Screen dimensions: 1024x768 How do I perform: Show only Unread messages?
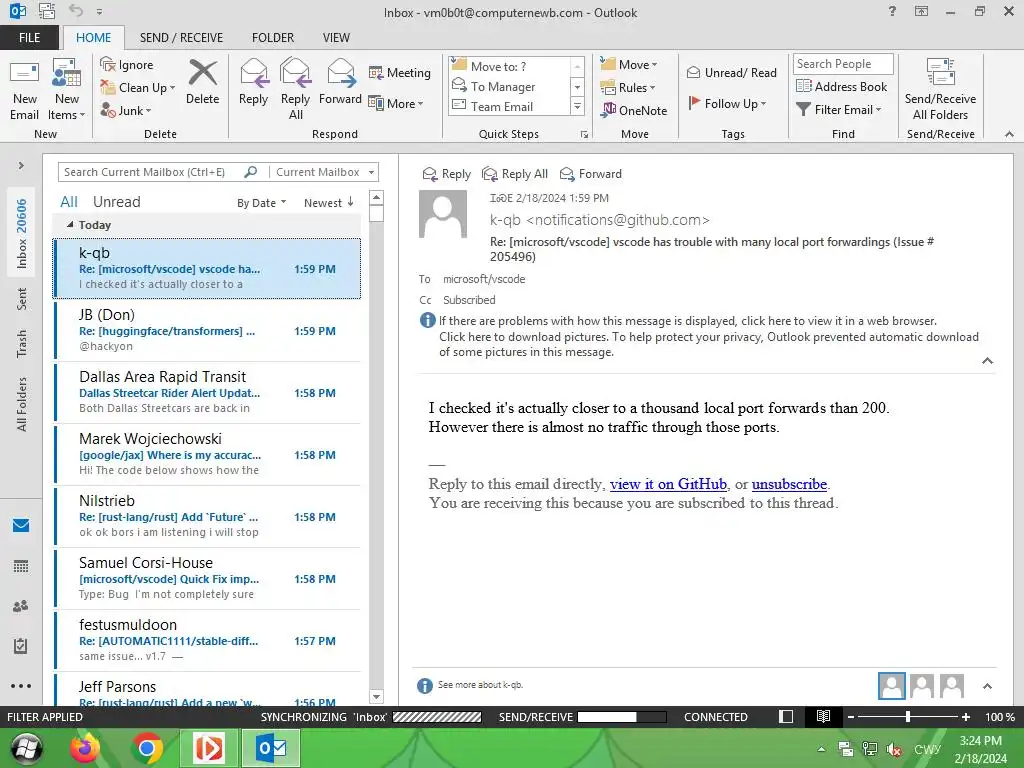click(x=116, y=202)
